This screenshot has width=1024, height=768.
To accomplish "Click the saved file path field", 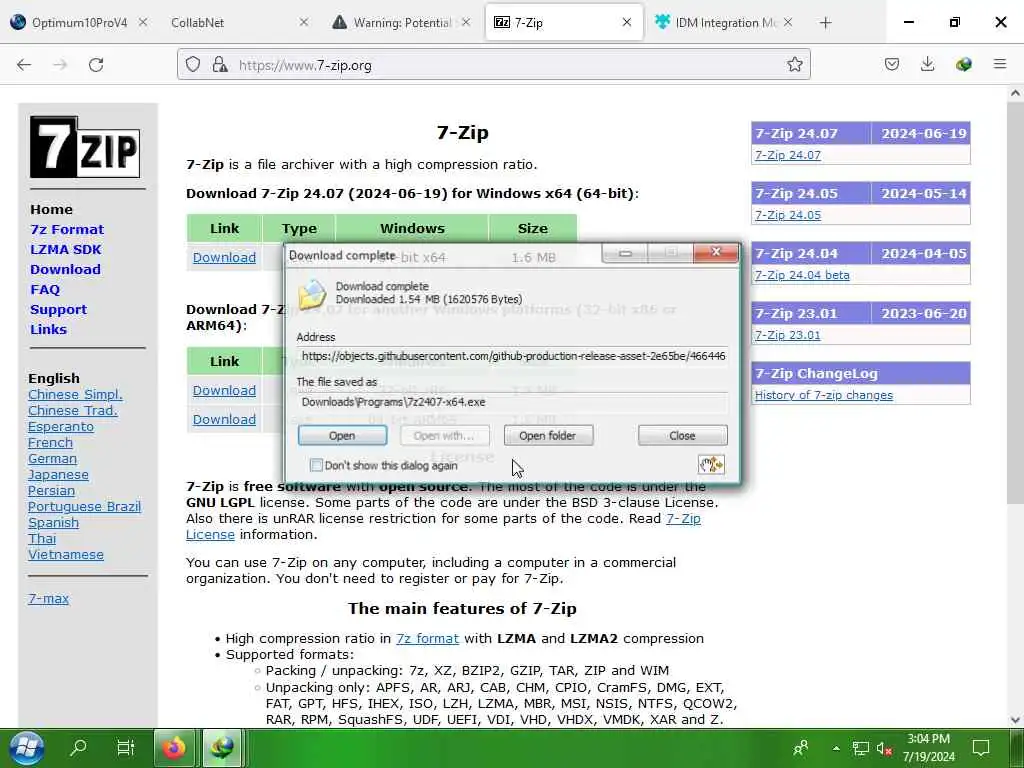I will click(x=513, y=402).
